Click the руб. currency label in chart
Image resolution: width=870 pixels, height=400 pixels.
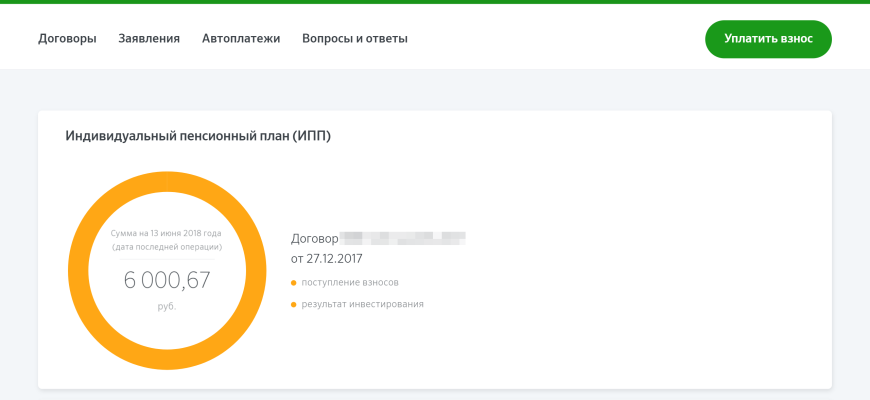[167, 306]
